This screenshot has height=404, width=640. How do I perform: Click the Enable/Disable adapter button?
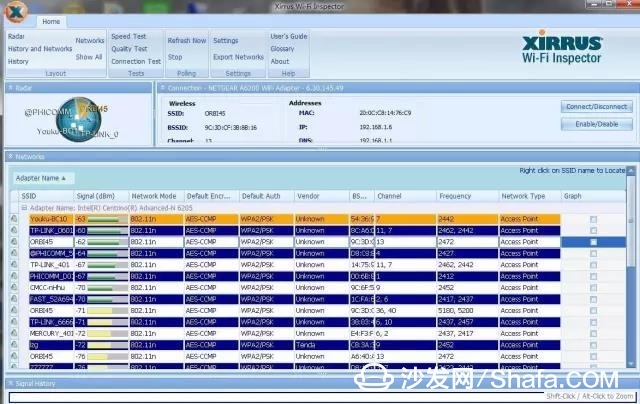pyautogui.click(x=597, y=124)
